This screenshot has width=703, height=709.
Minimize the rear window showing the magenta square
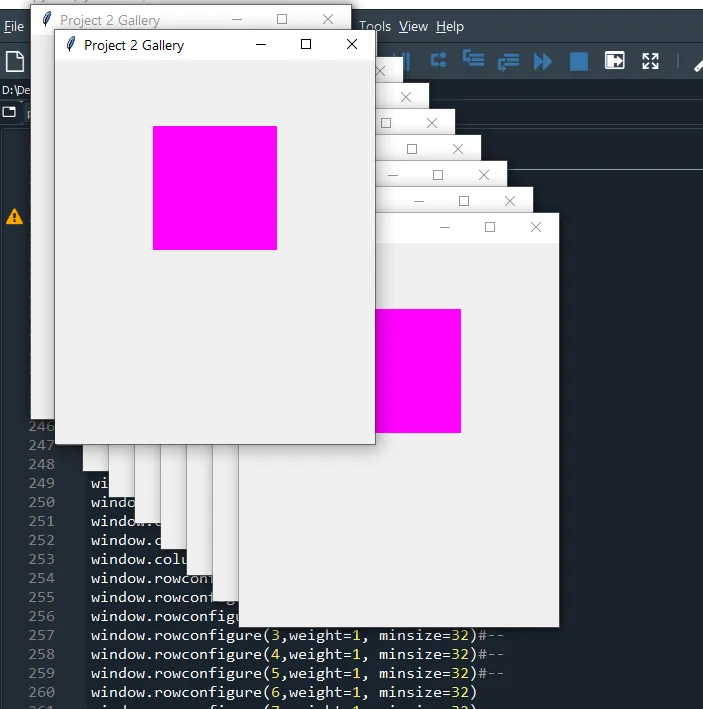pyautogui.click(x=445, y=227)
